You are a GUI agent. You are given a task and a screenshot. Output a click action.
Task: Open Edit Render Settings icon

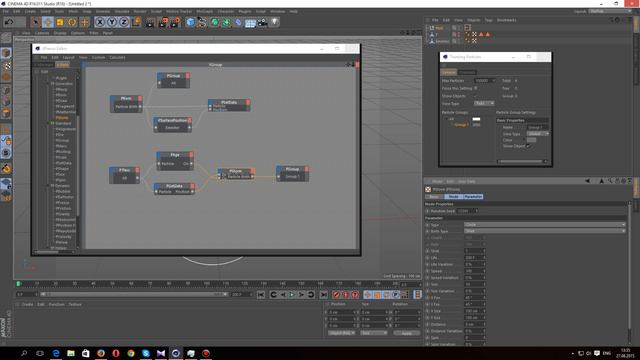[176, 22]
